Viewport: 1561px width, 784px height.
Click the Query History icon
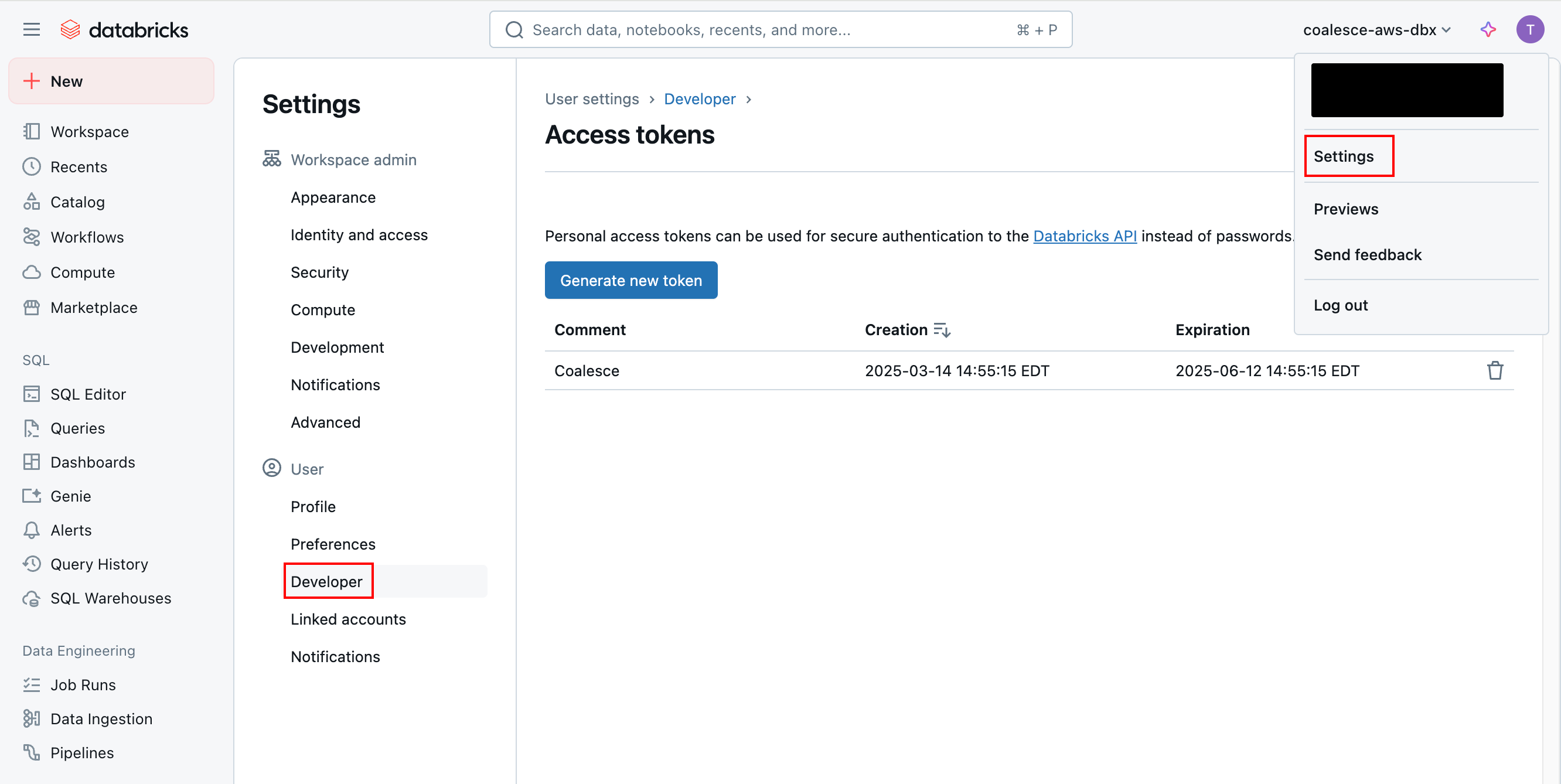[x=32, y=564]
